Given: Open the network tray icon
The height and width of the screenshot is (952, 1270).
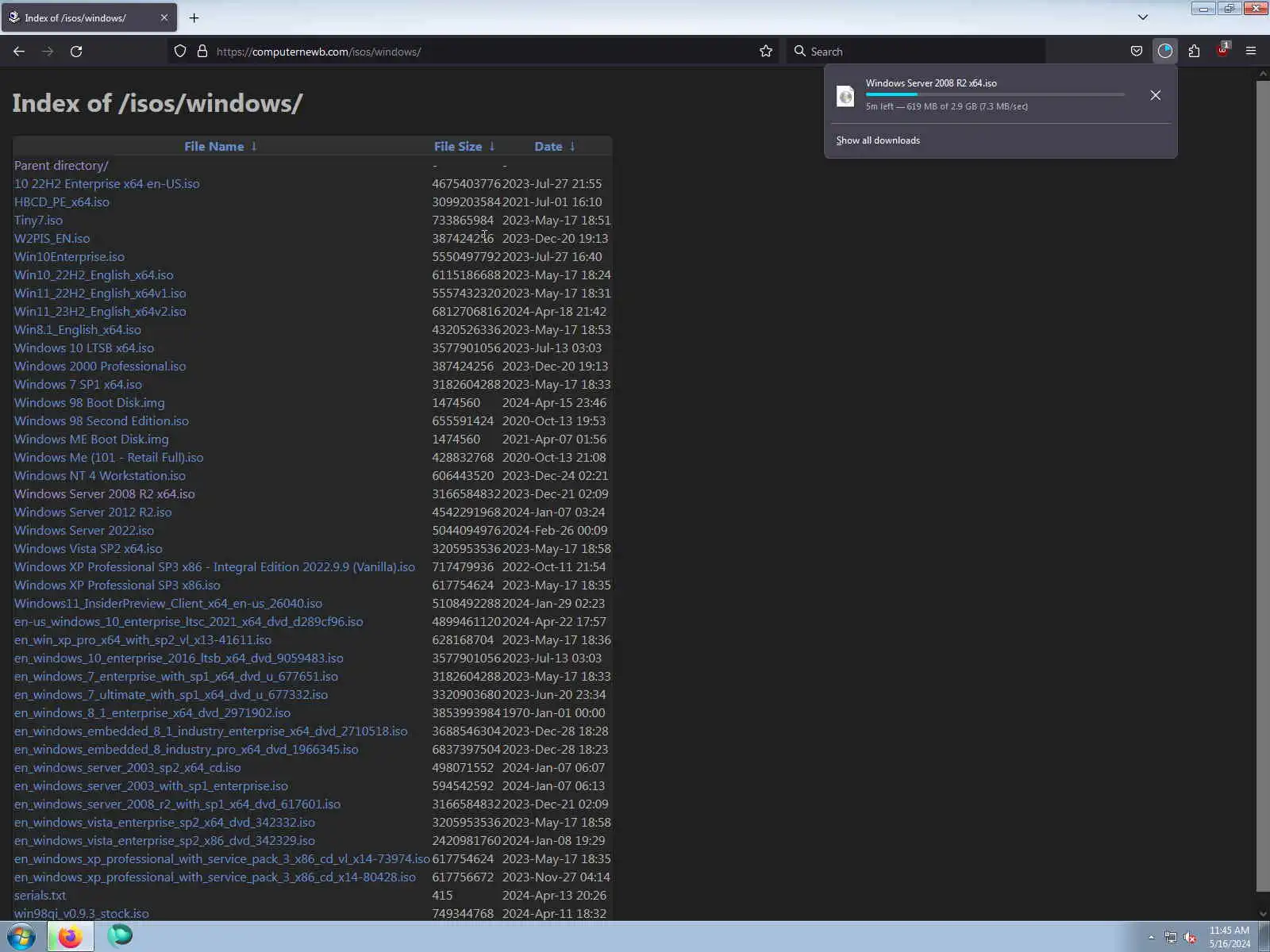Looking at the screenshot, I should pyautogui.click(x=1171, y=938).
